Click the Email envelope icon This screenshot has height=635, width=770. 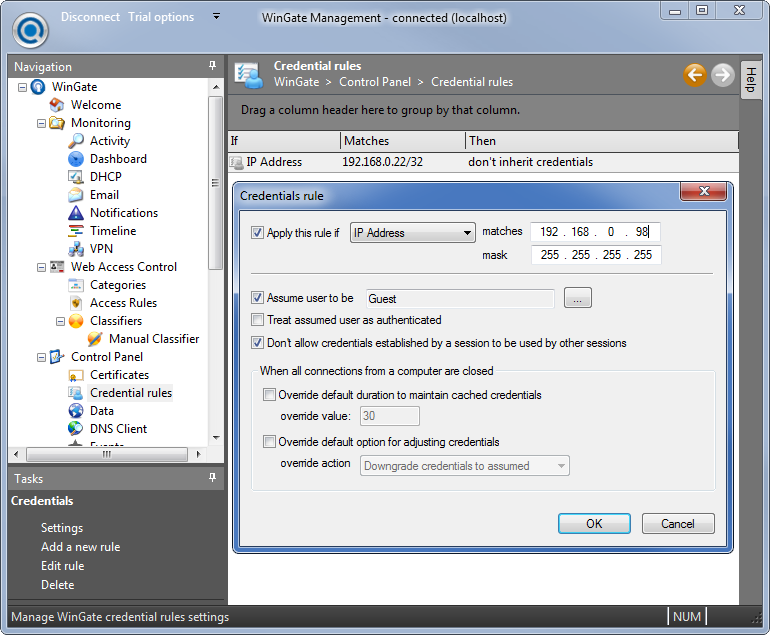pyautogui.click(x=76, y=195)
